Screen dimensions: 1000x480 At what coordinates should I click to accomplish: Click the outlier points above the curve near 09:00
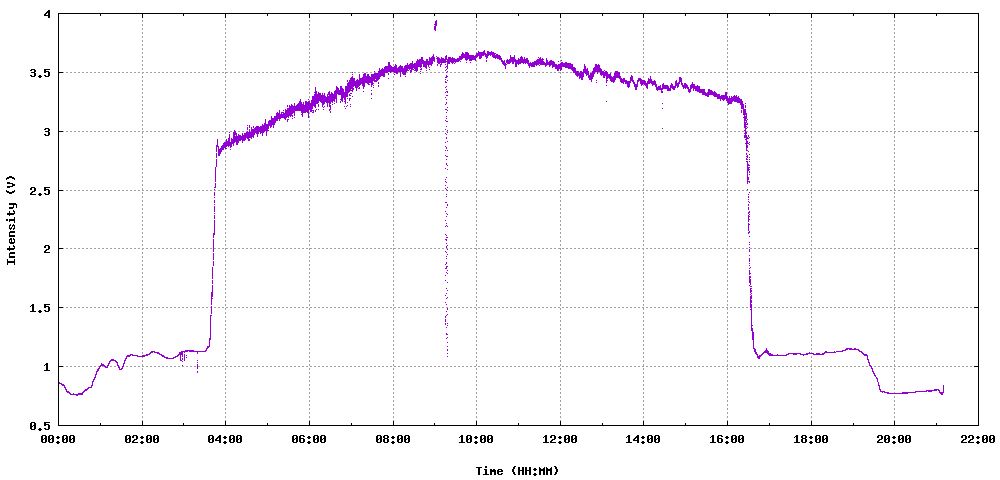(x=435, y=25)
